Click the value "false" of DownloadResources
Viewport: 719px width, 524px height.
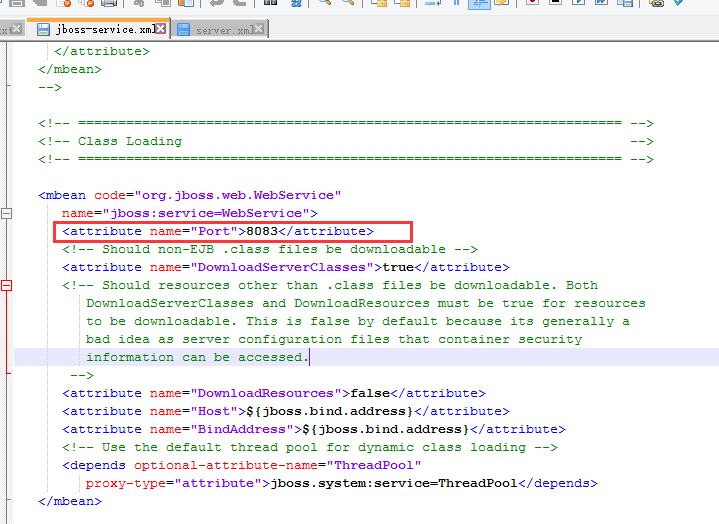click(370, 393)
